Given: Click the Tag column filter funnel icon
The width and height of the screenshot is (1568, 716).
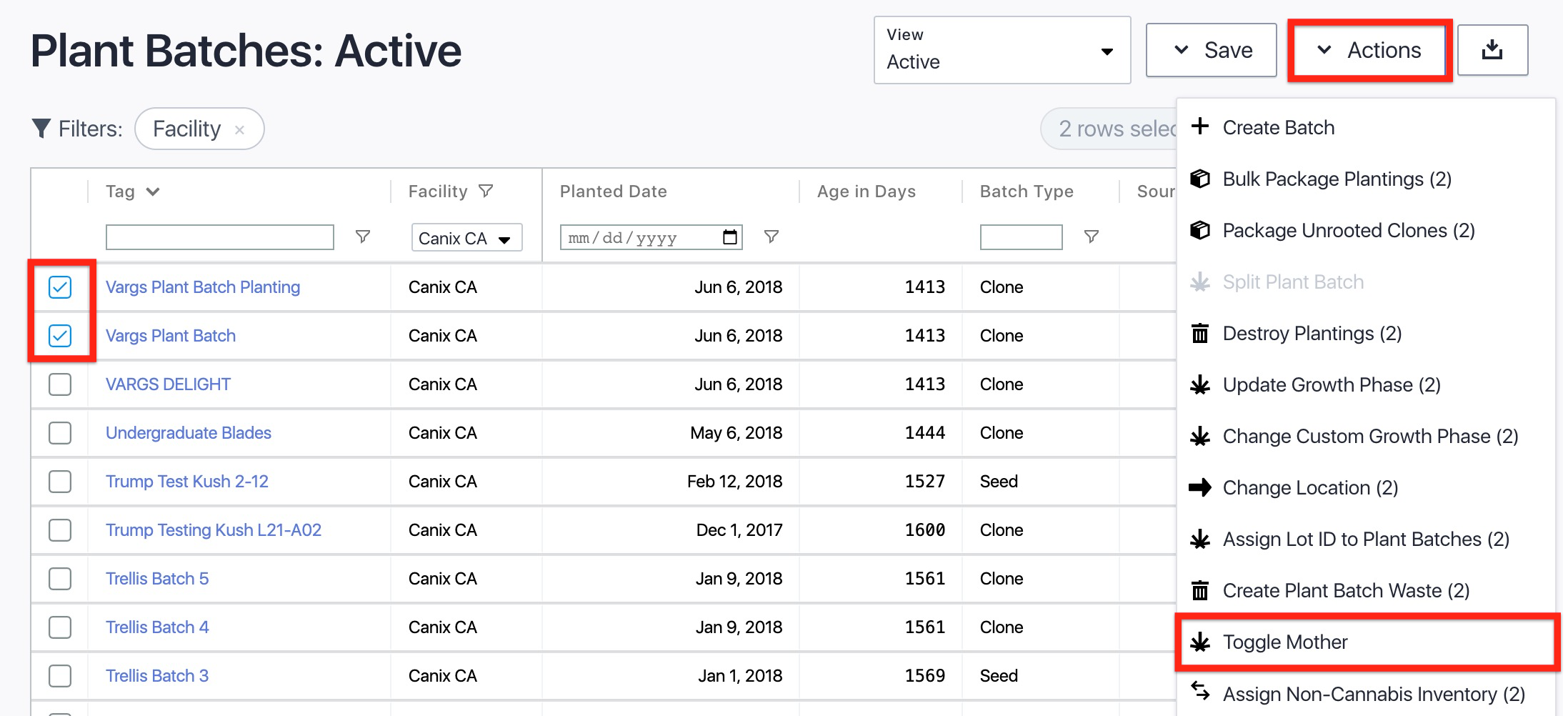Looking at the screenshot, I should pyautogui.click(x=363, y=237).
